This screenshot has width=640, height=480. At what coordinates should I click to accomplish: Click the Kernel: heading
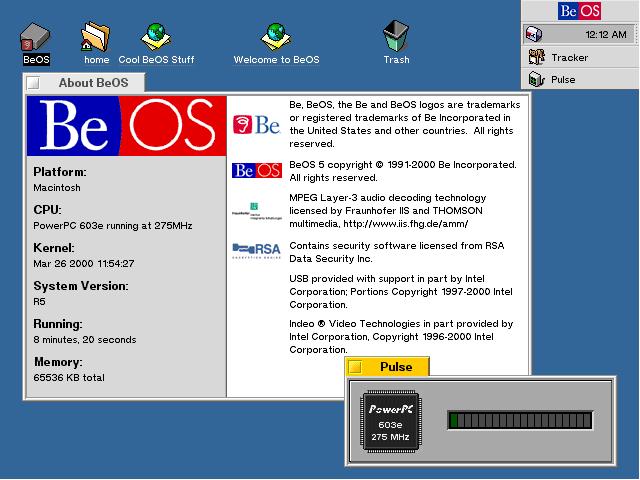pos(53,248)
